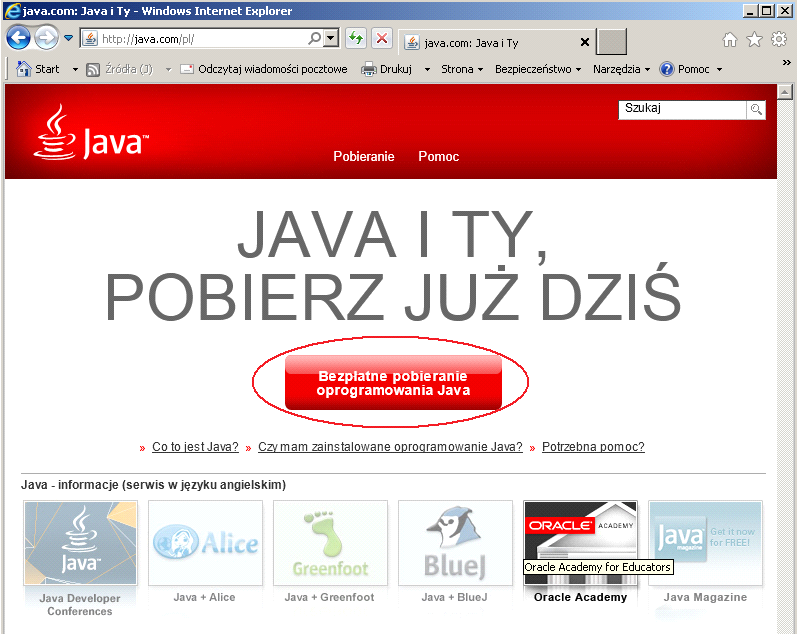Screen dimensions: 797x634
Task: Click the Java Magazine caption link
Action: point(706,597)
